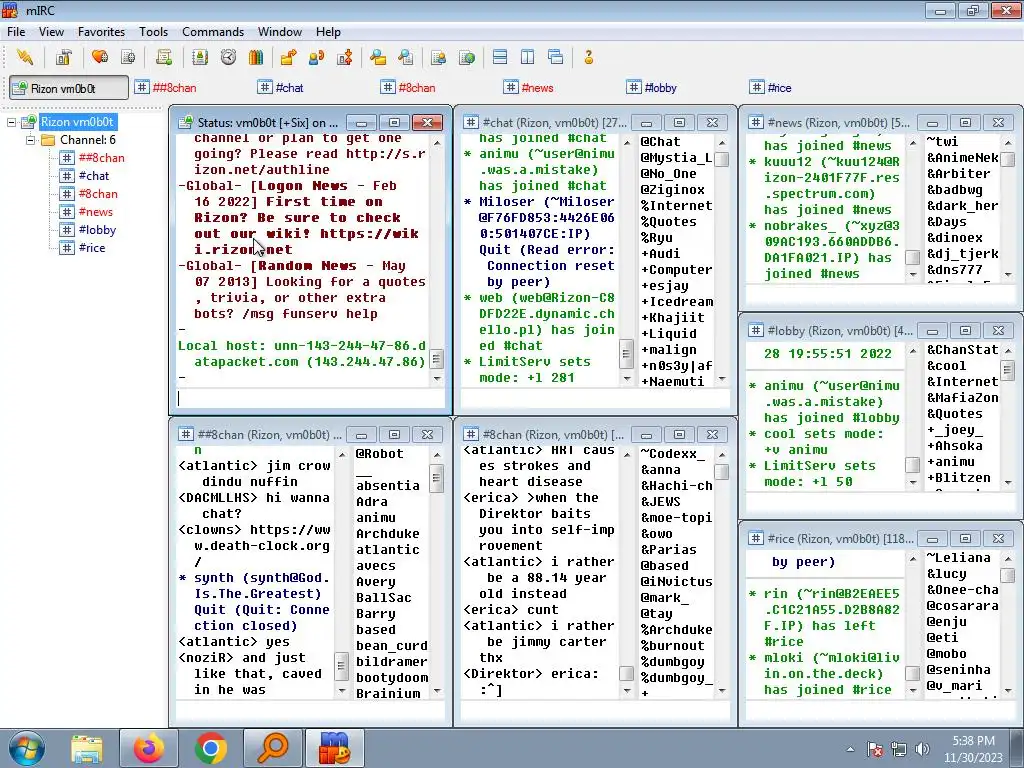Viewport: 1024px width, 768px height.
Task: Select @iNvictus in #8chan nick list
Action: pyautogui.click(x=676, y=581)
